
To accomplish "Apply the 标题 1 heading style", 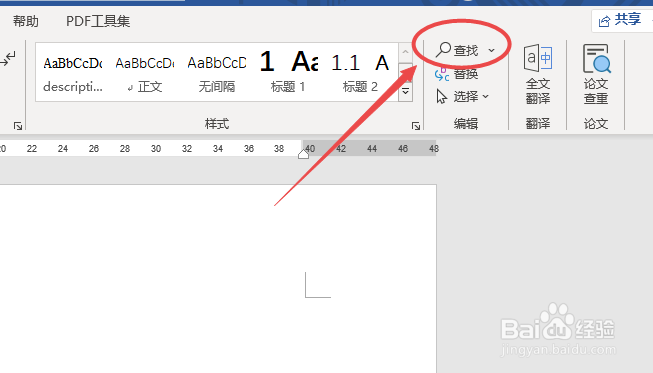I will tap(288, 72).
